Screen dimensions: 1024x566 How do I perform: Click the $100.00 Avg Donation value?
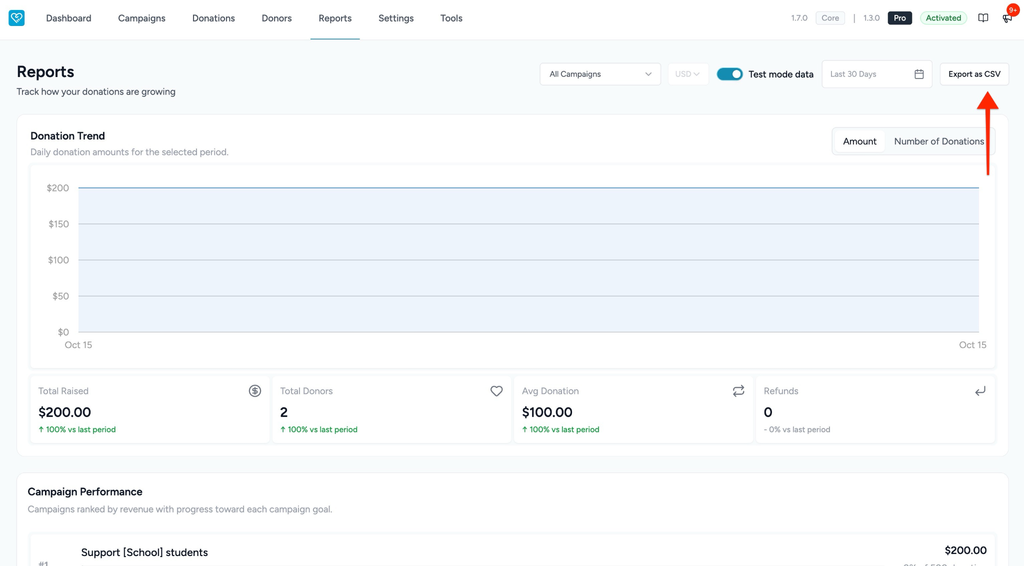pyautogui.click(x=547, y=412)
